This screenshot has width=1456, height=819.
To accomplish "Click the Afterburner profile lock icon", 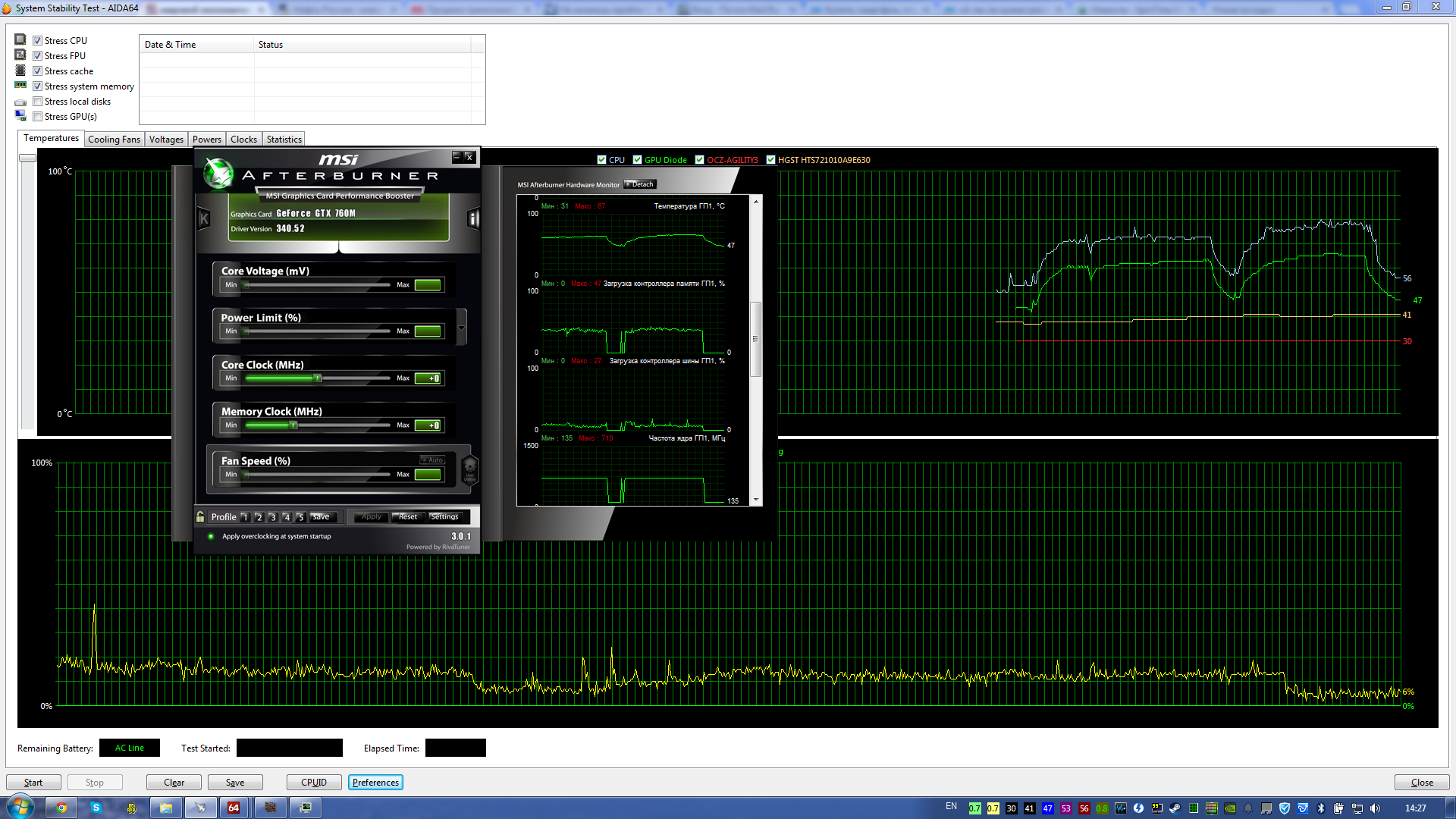I will tap(200, 516).
